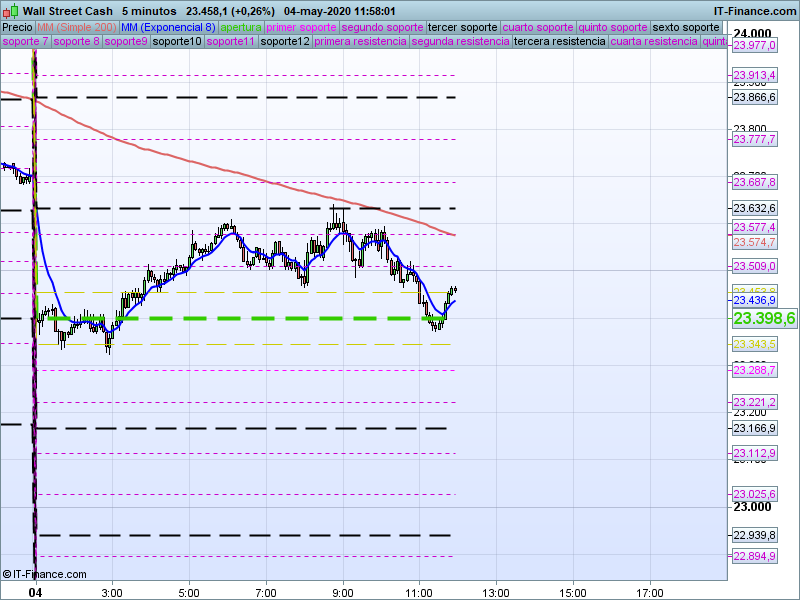The height and width of the screenshot is (600, 800).
Task: Click the tercera resistencia label
Action: [558, 42]
